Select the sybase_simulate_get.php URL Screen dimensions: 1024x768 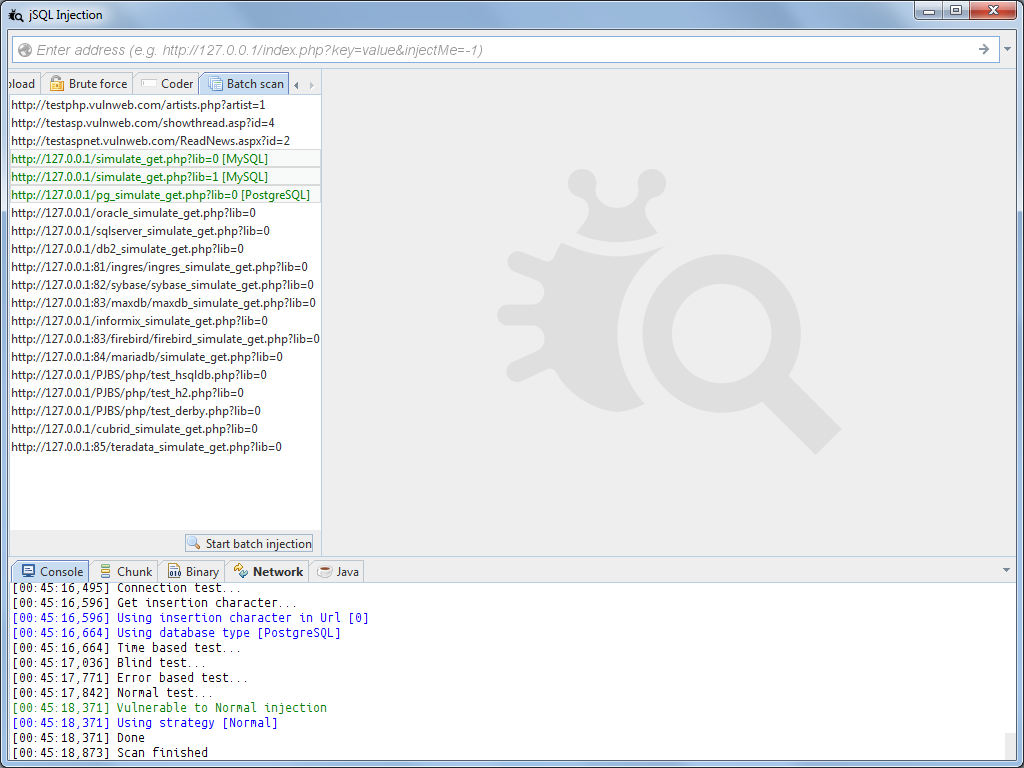tap(165, 285)
